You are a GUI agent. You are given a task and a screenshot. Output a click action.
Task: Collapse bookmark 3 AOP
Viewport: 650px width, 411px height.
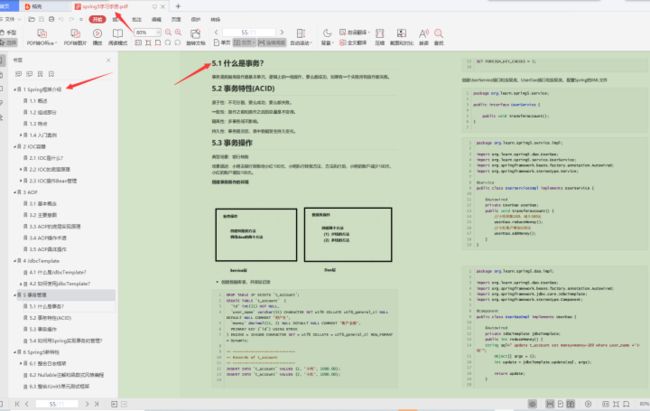[x=15, y=192]
